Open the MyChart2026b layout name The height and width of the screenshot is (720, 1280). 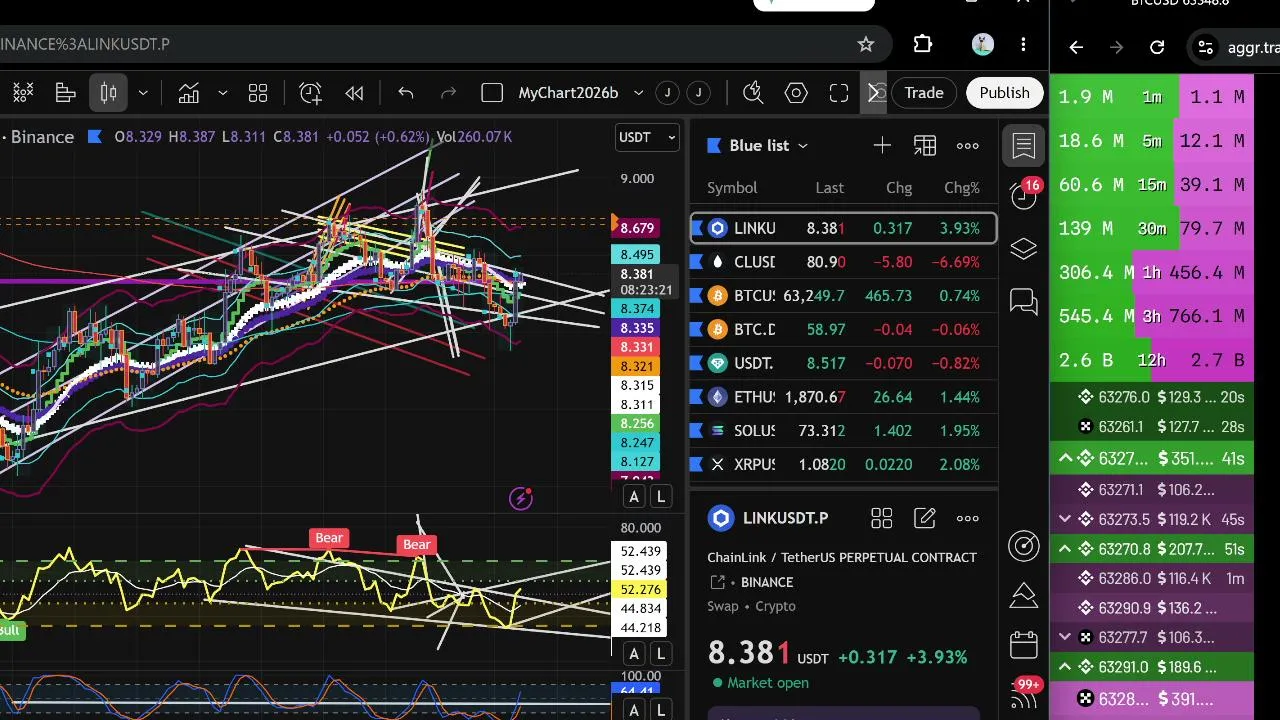coord(568,93)
